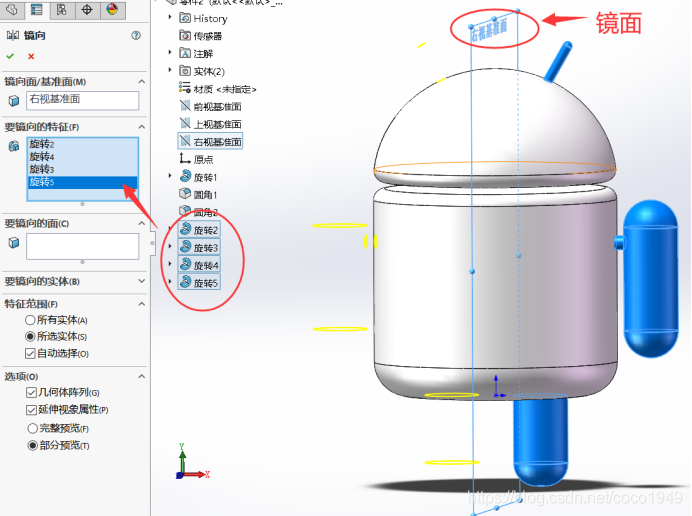This screenshot has height=516, width=692.
Task: Collapse the 镜向面/基准面 section
Action: [x=142, y=82]
